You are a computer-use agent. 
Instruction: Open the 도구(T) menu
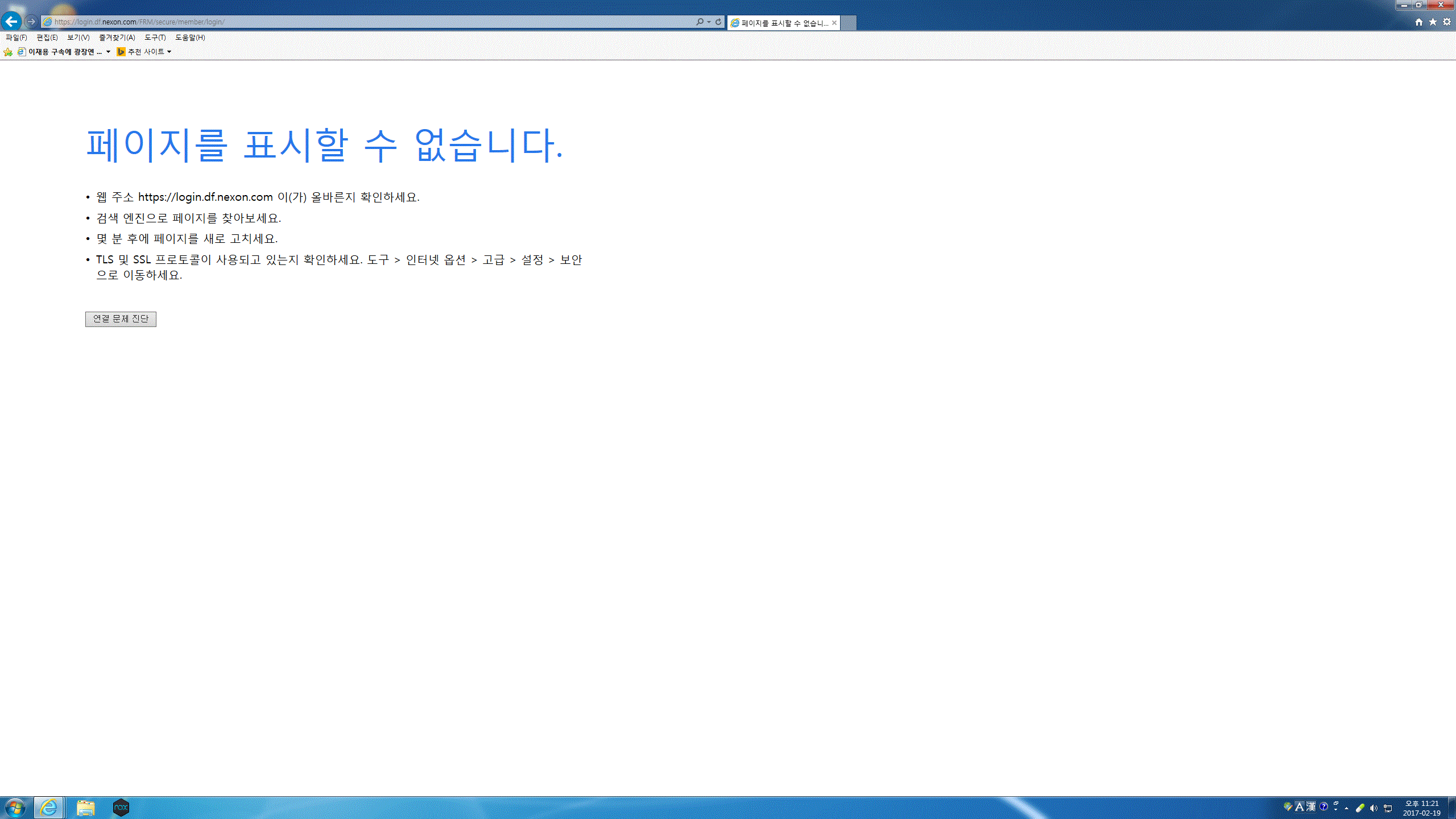(155, 38)
